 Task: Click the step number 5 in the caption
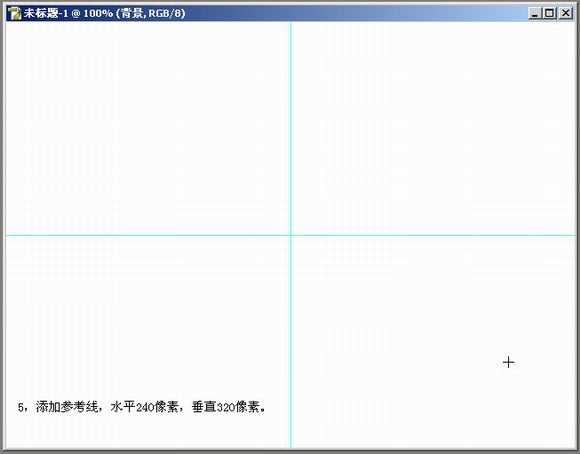coord(21,407)
